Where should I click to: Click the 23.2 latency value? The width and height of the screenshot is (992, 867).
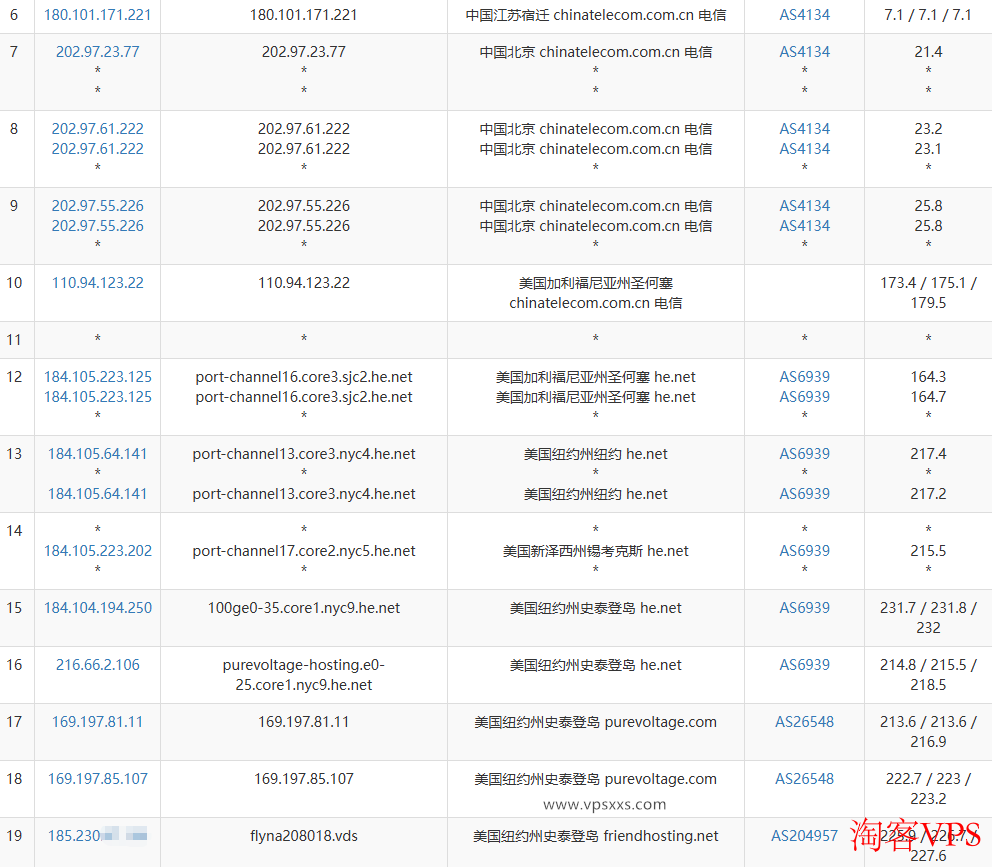pos(927,128)
